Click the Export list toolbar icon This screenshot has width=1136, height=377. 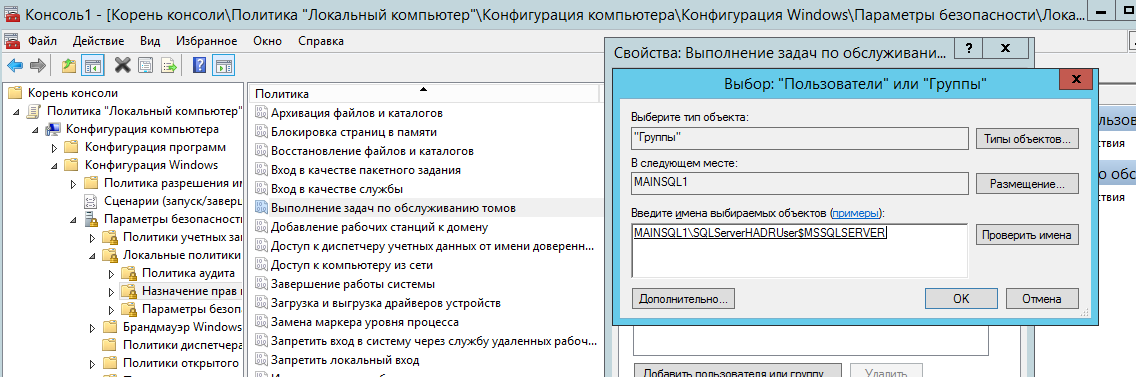click(169, 66)
